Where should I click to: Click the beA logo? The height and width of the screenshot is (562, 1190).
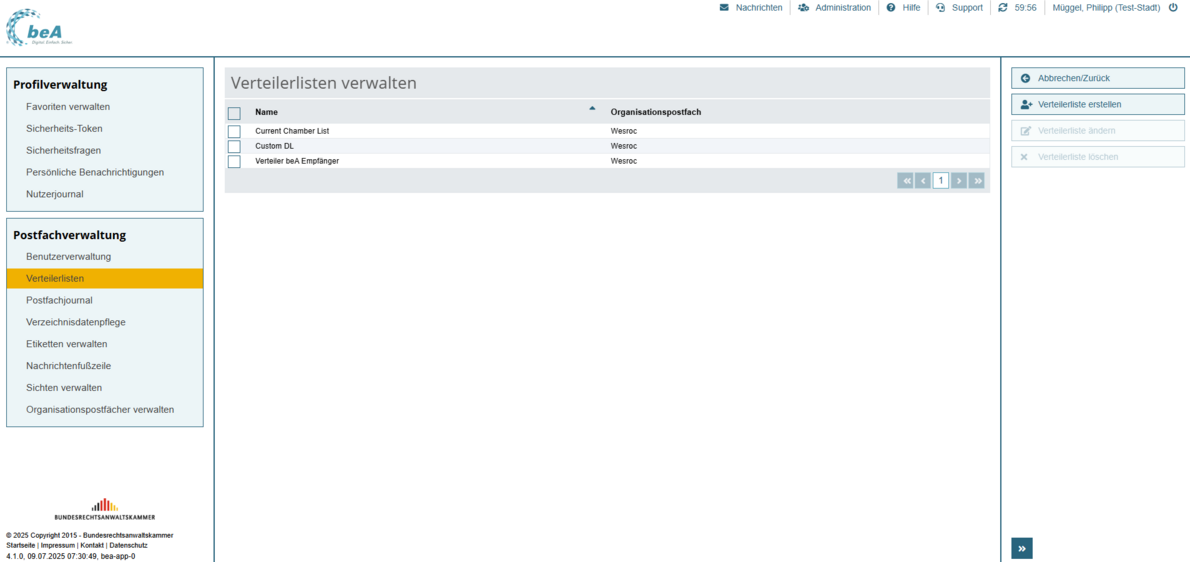(x=39, y=28)
